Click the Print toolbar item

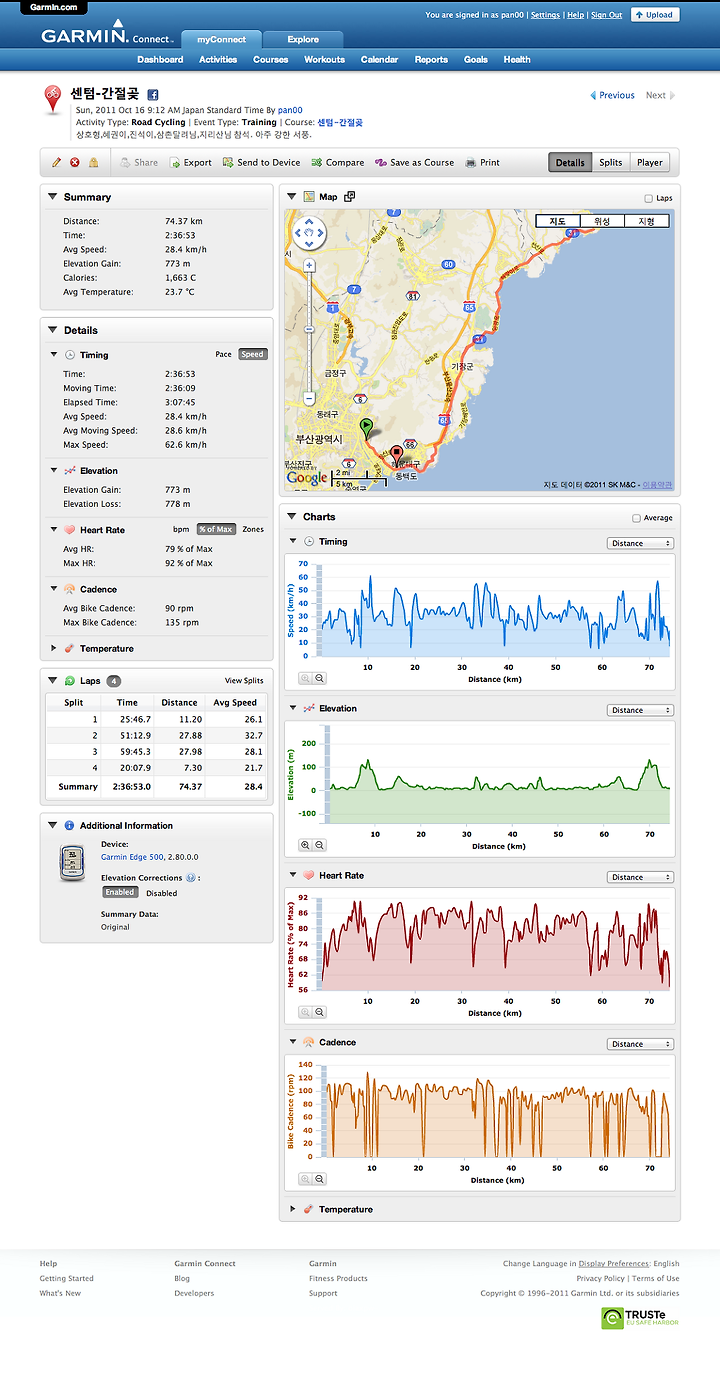(483, 163)
